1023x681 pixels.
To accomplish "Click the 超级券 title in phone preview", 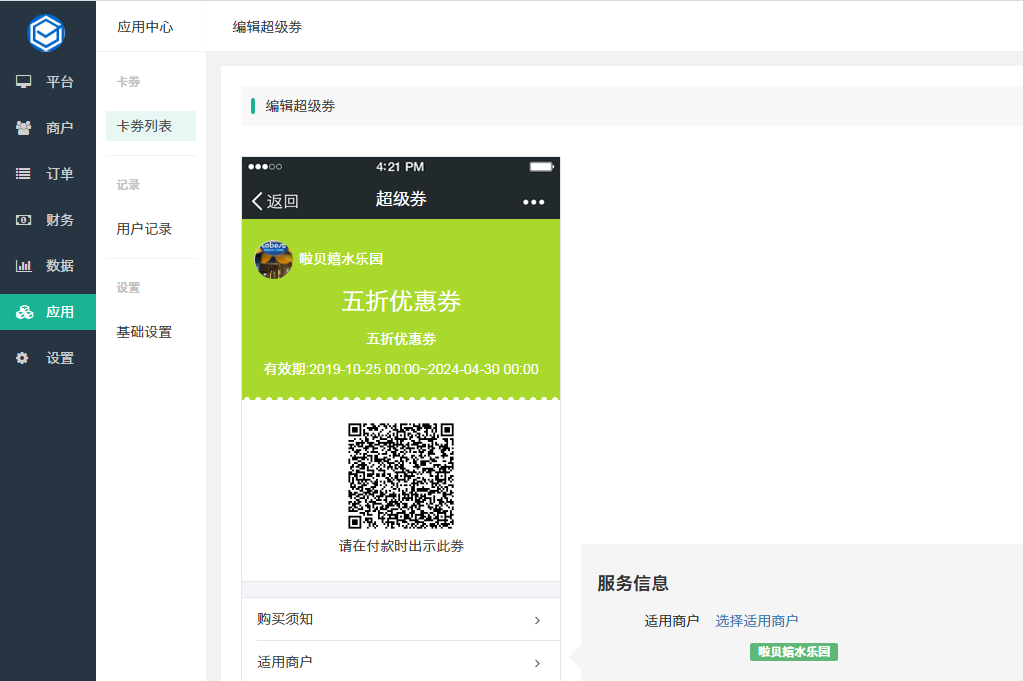I will (x=401, y=199).
